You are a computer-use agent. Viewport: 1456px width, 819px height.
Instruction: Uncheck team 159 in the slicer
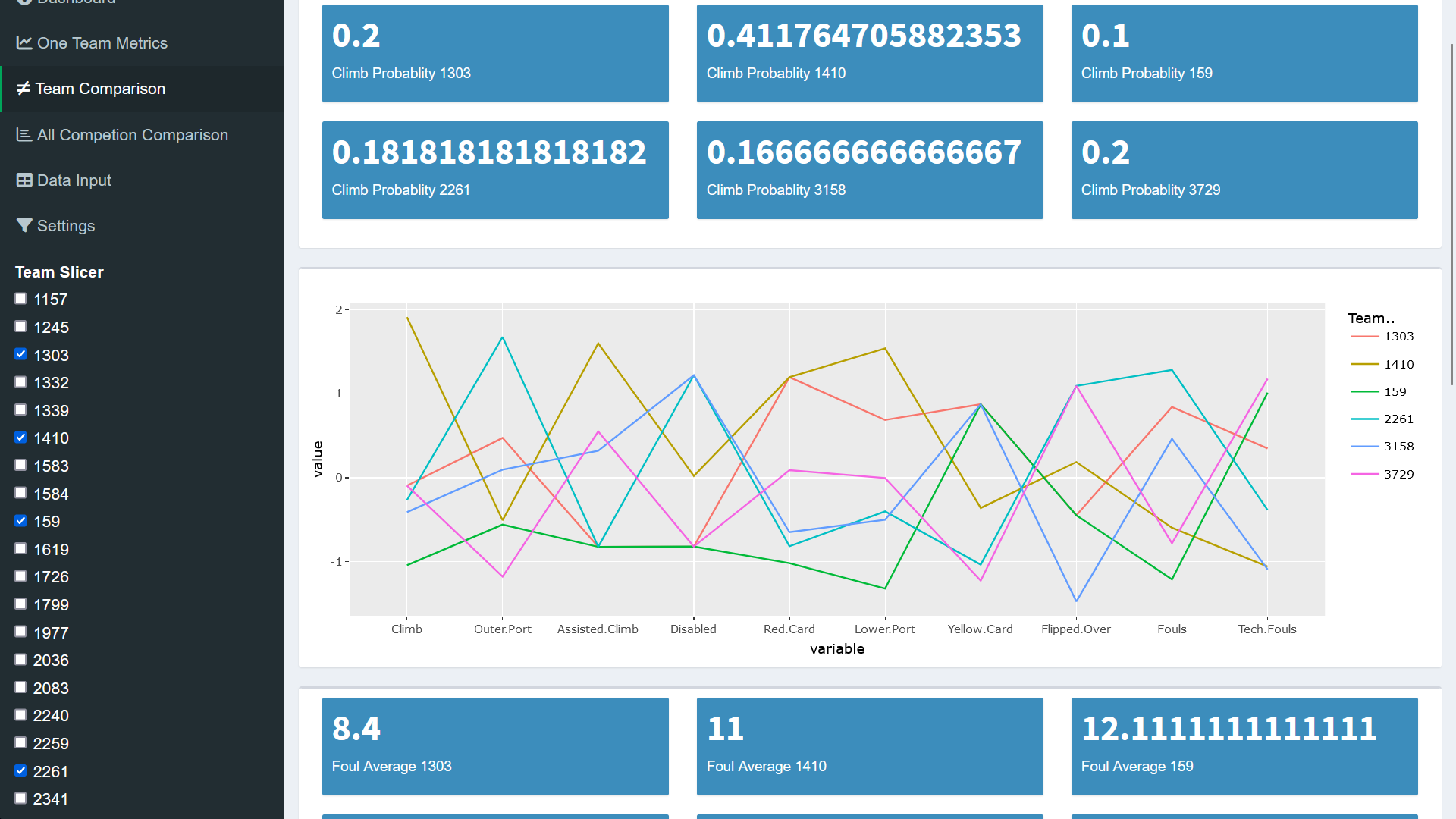point(20,521)
